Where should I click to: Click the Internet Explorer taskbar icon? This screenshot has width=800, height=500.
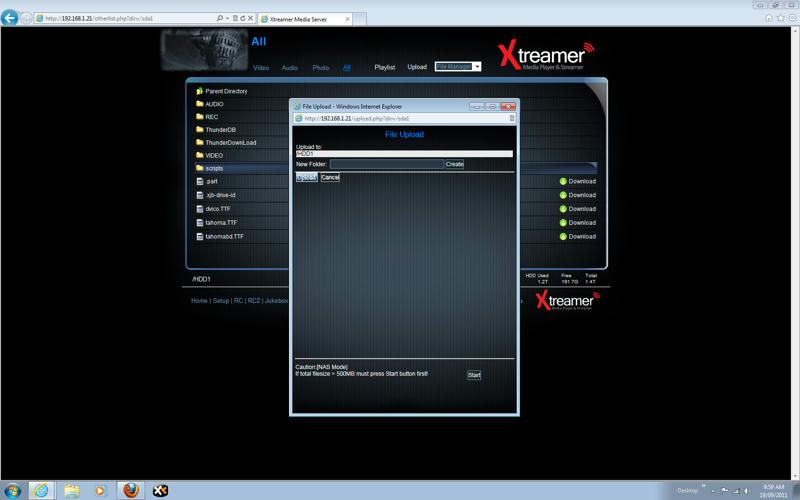(x=41, y=491)
